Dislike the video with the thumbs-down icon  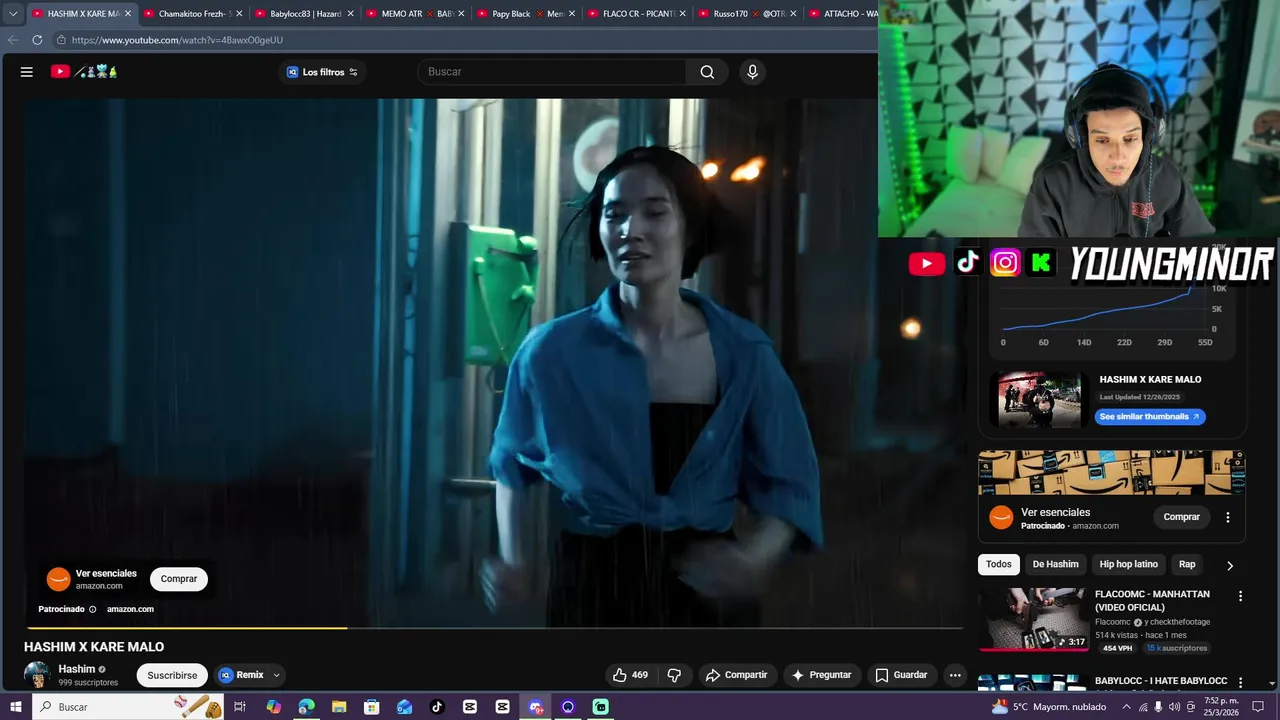(674, 675)
